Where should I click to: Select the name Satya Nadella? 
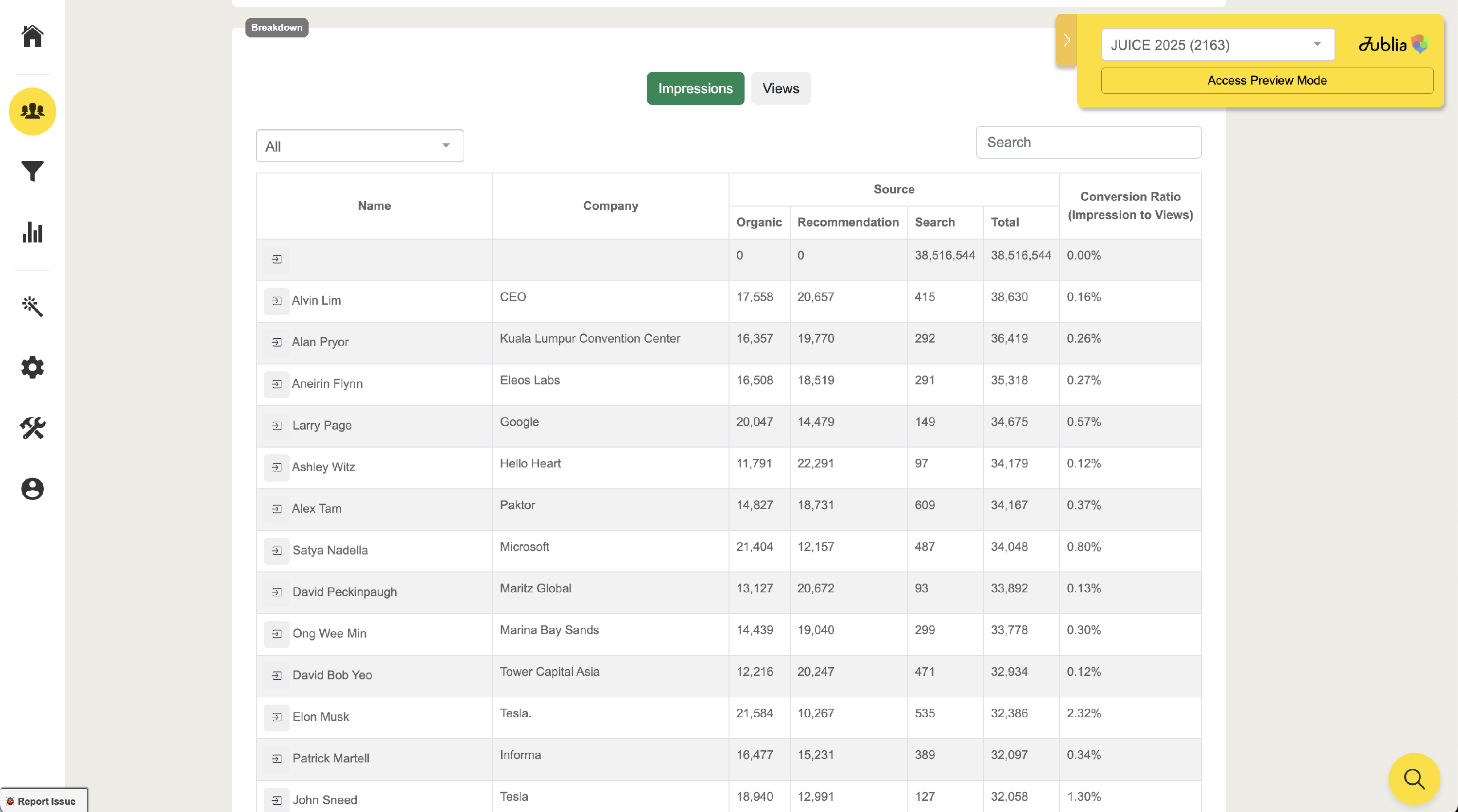click(x=330, y=551)
